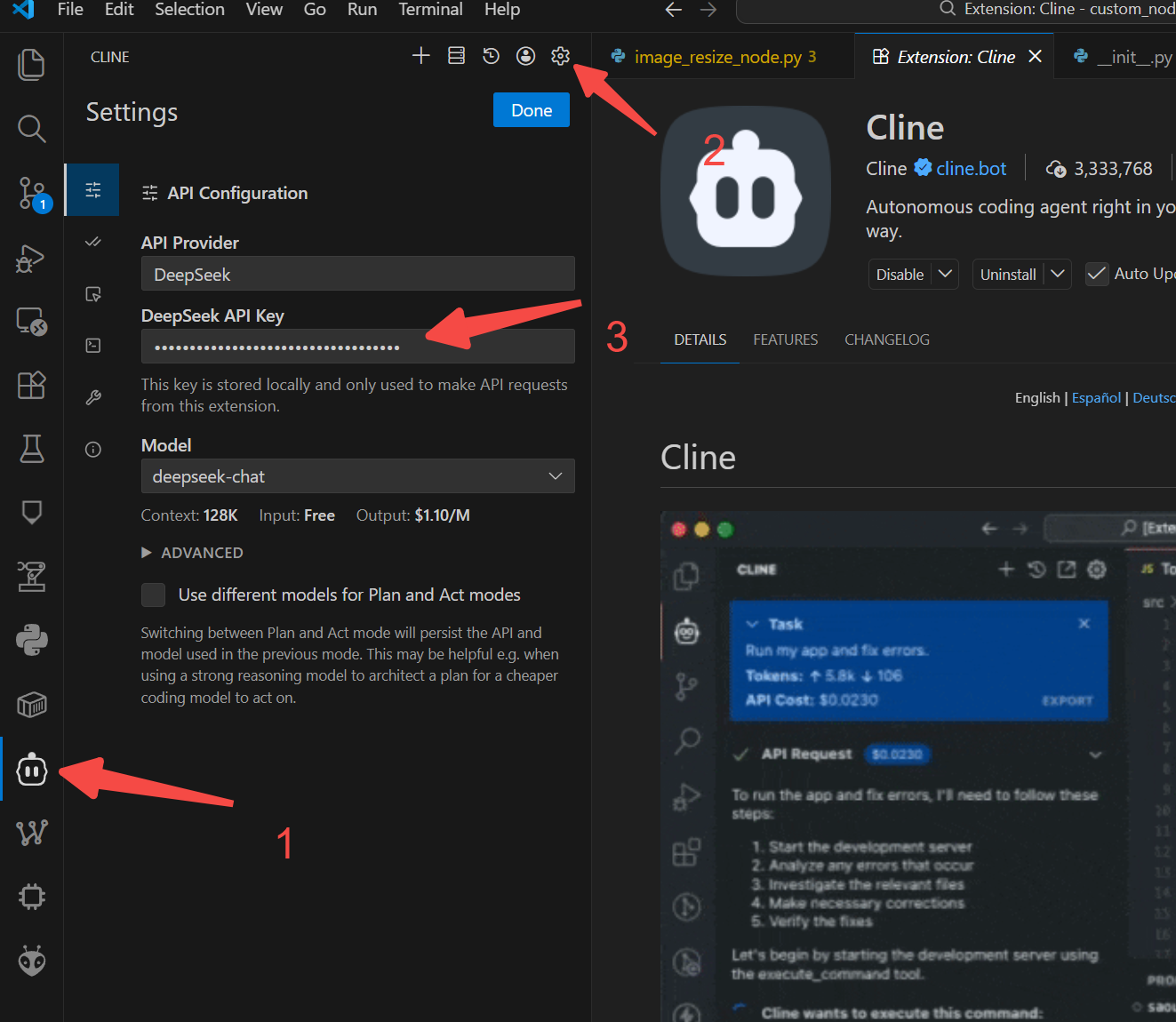Open the Python view in activity bar

click(x=31, y=640)
